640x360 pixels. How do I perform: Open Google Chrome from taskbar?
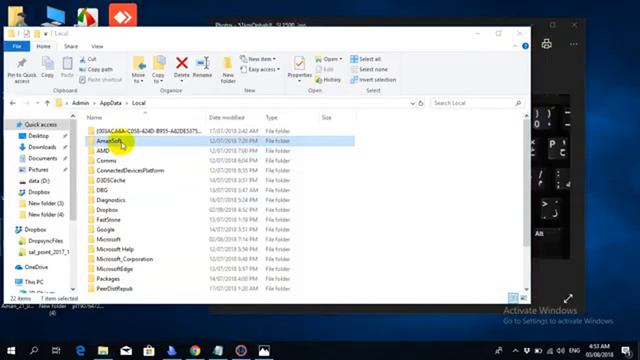pyautogui.click(x=195, y=351)
